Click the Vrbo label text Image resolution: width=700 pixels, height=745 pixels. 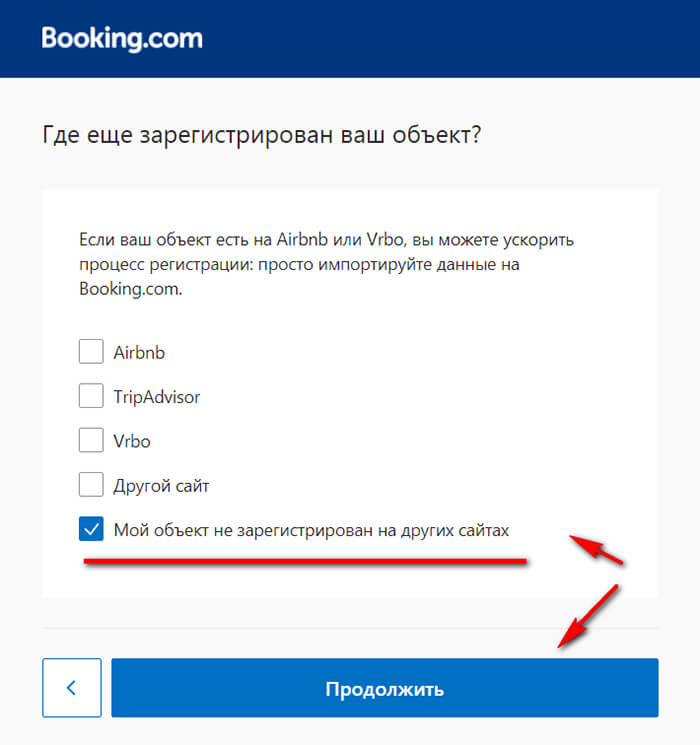(x=132, y=441)
